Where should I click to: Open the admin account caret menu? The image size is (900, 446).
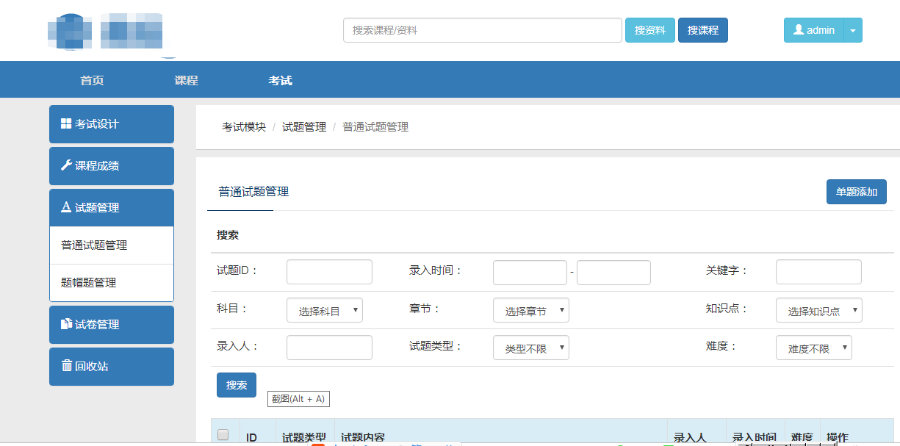click(x=853, y=31)
